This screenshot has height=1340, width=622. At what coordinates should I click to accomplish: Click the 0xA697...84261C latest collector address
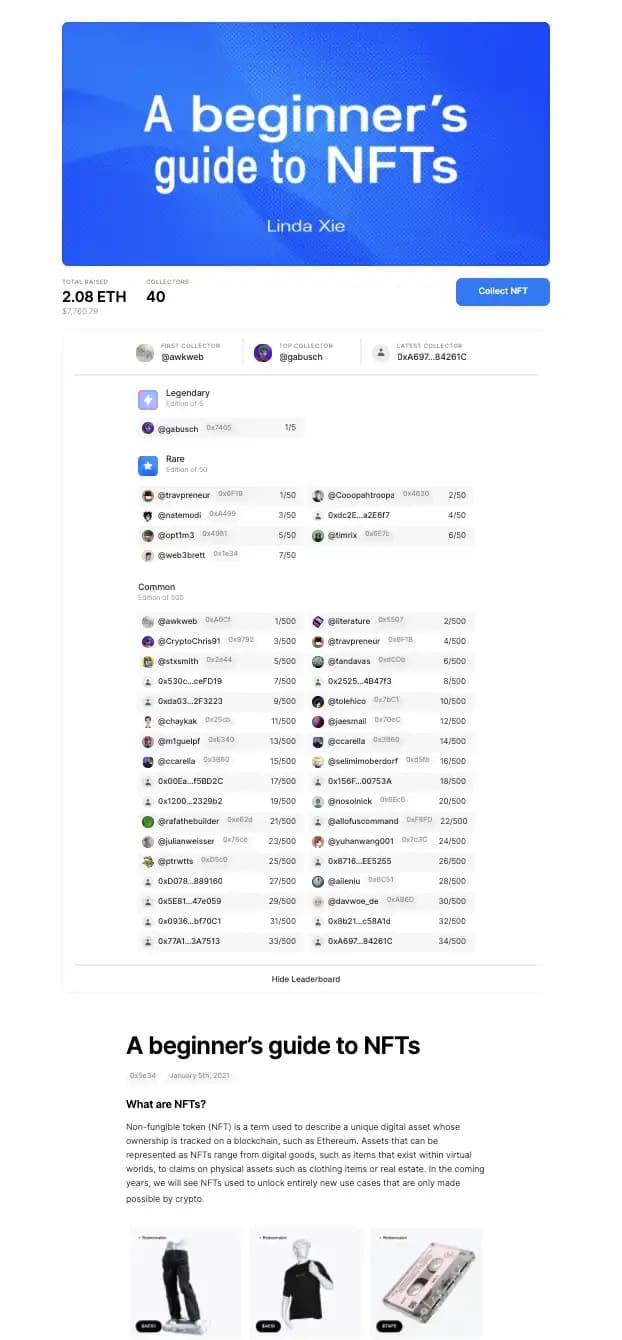[x=431, y=357]
